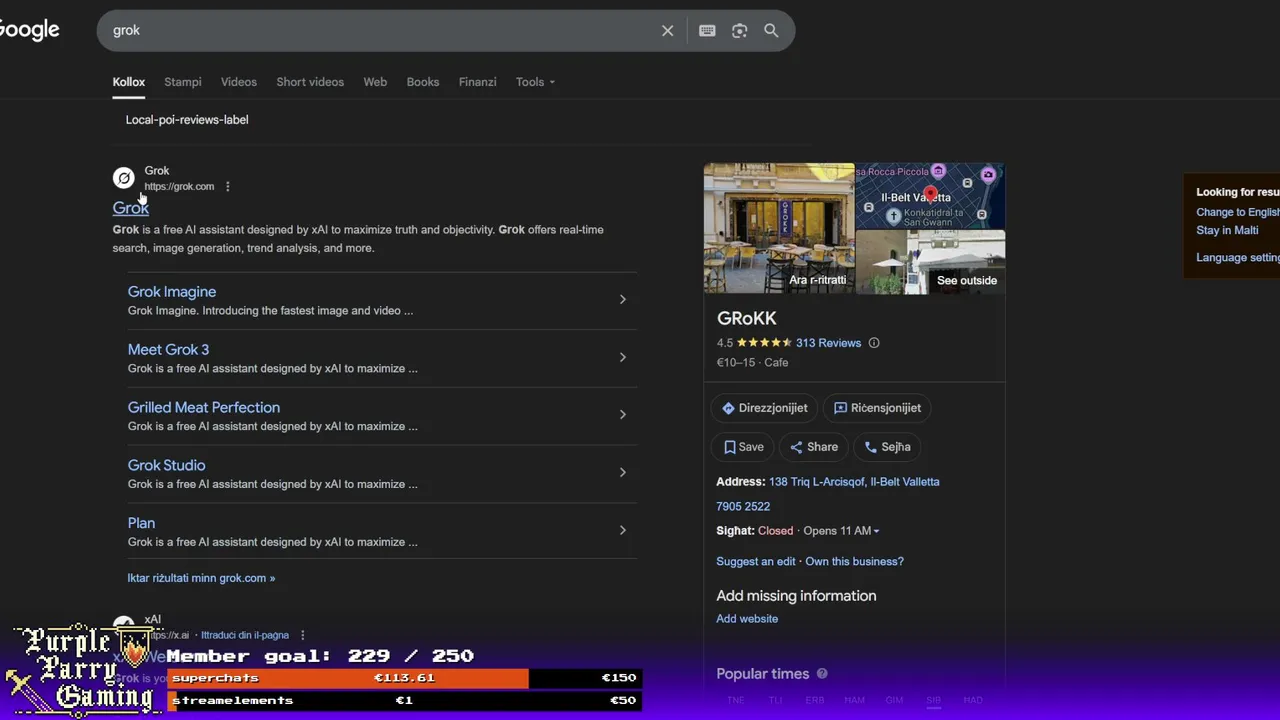Image resolution: width=1280 pixels, height=720 pixels.
Task: Expand Grok Imagine sitelink chevron
Action: click(x=622, y=300)
